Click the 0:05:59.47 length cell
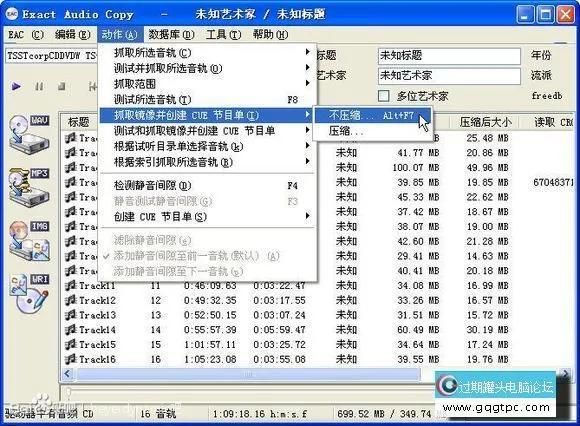Viewport: 580px width, 426px height. [279, 329]
